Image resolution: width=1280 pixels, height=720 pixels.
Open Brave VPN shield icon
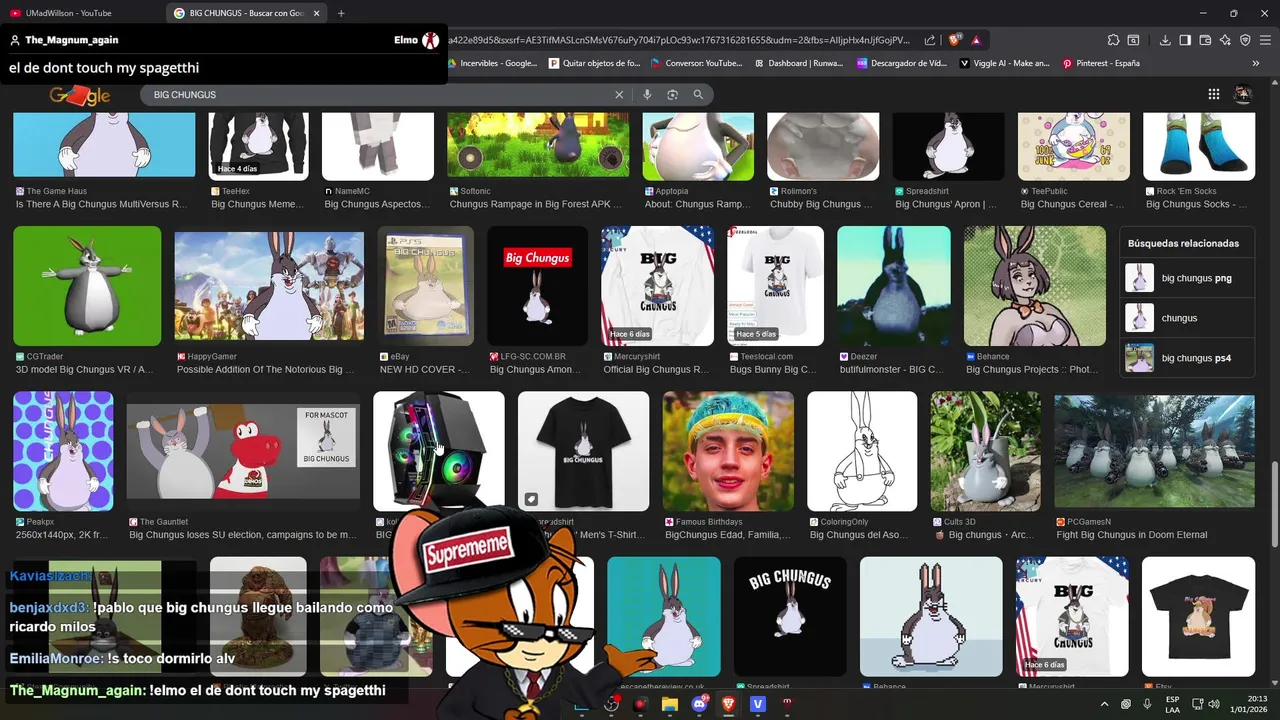[x=1245, y=40]
